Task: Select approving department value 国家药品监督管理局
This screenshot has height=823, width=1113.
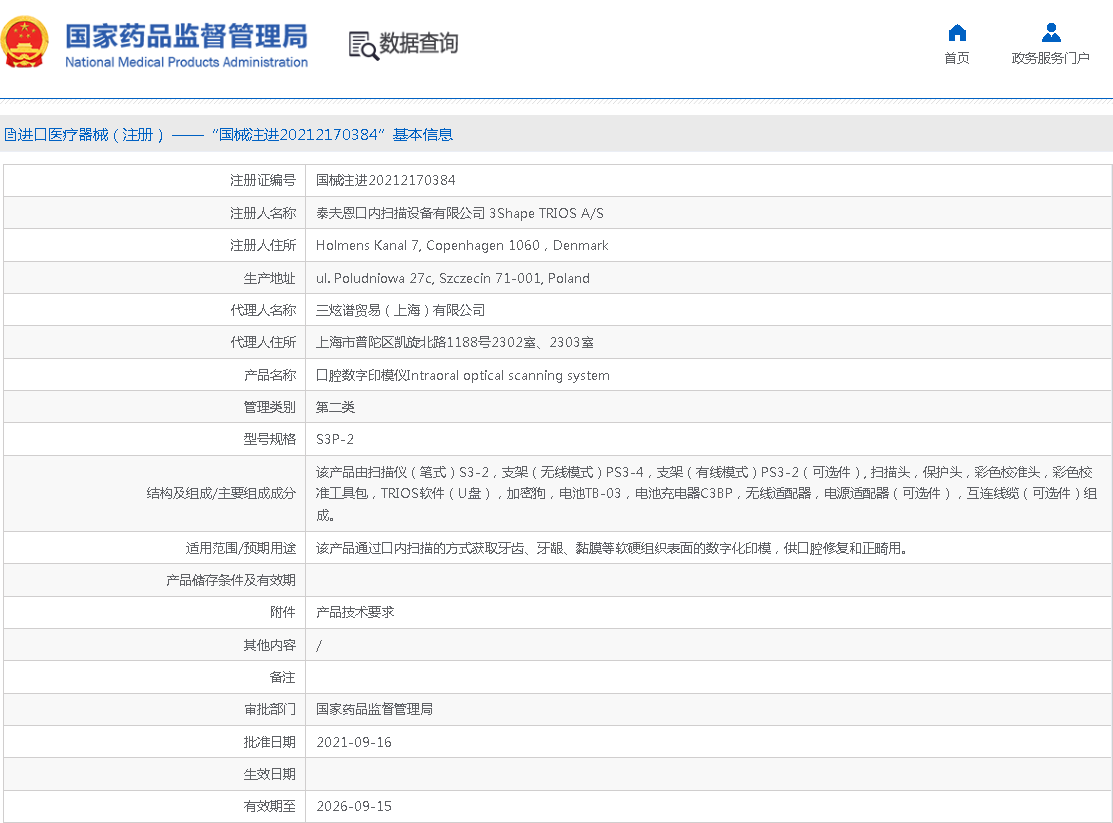Action: tap(374, 709)
